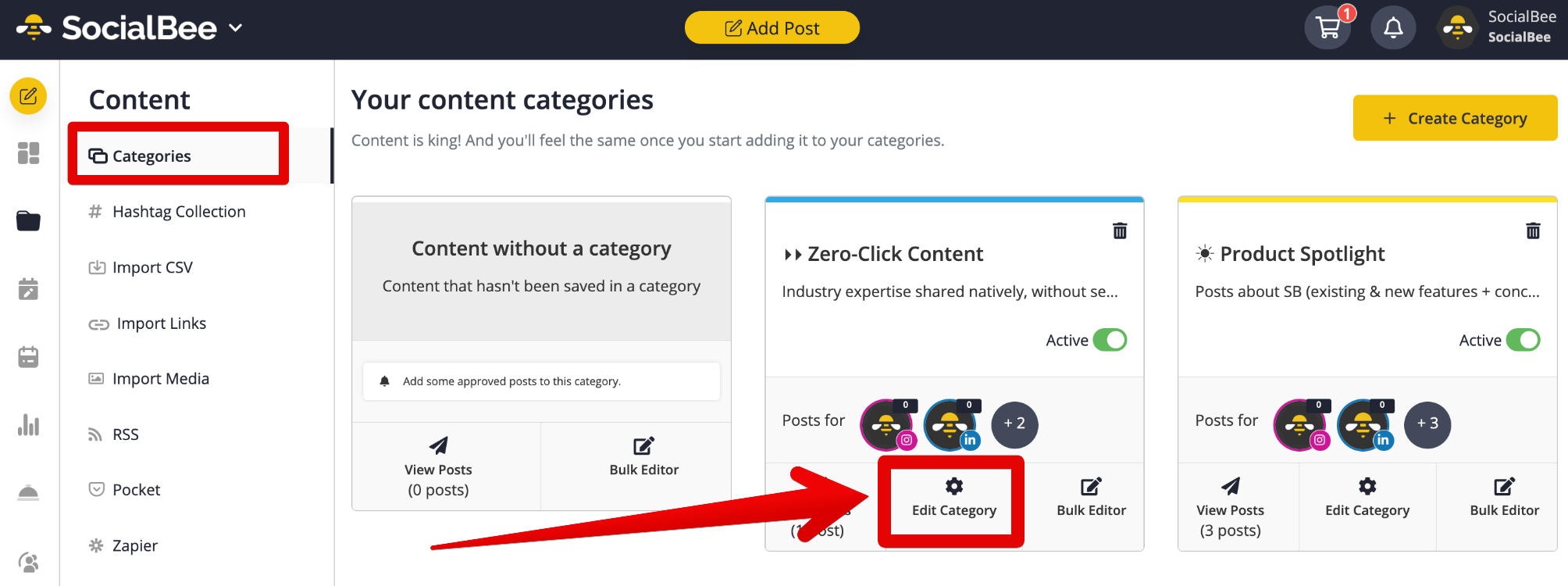Viewport: 1568px width, 586px height.
Task: Open the folder icon in left sidebar
Action: [29, 221]
